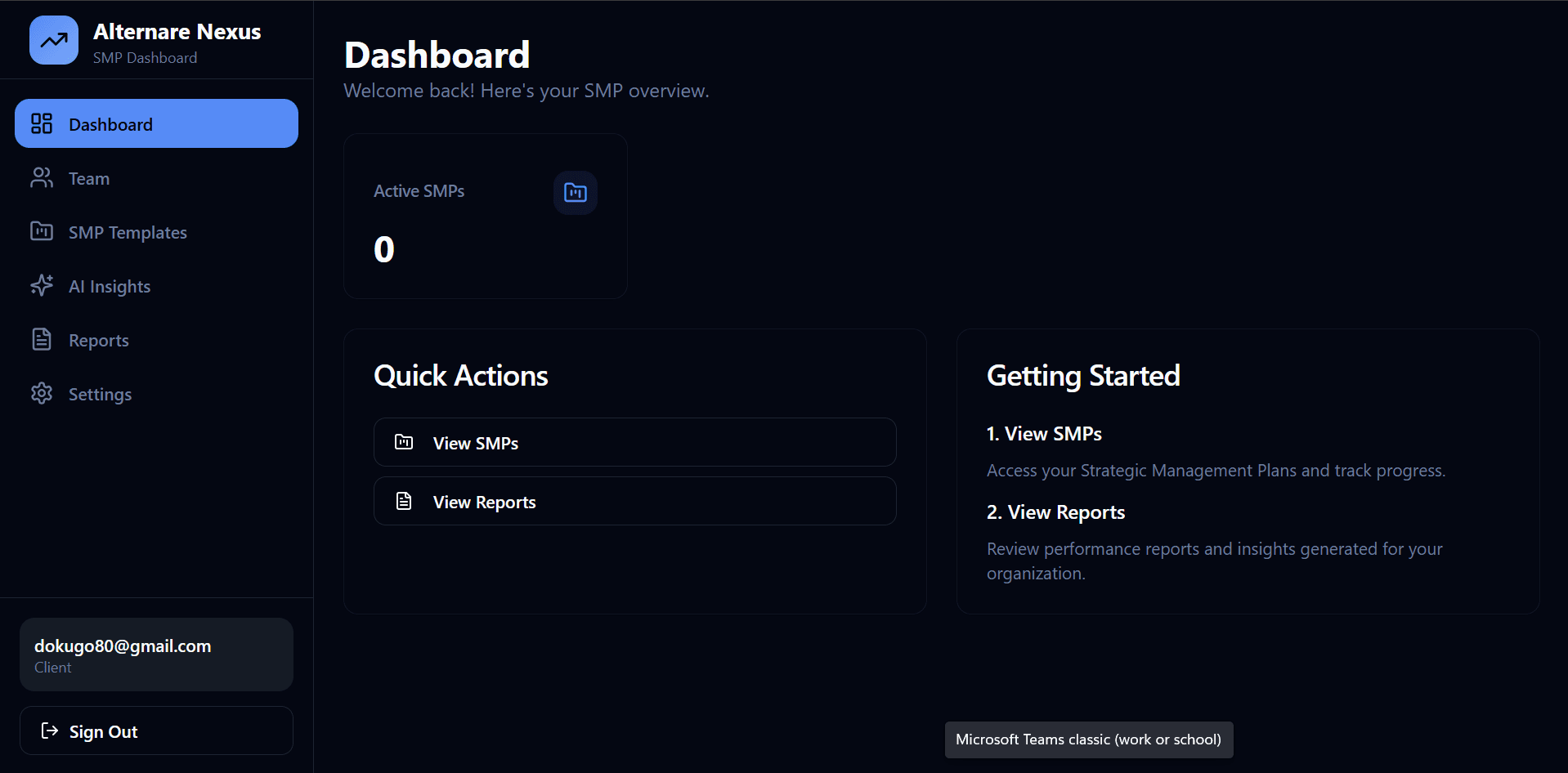Click the document icon inside View Reports button
Image resolution: width=1568 pixels, height=773 pixels.
pos(403,501)
